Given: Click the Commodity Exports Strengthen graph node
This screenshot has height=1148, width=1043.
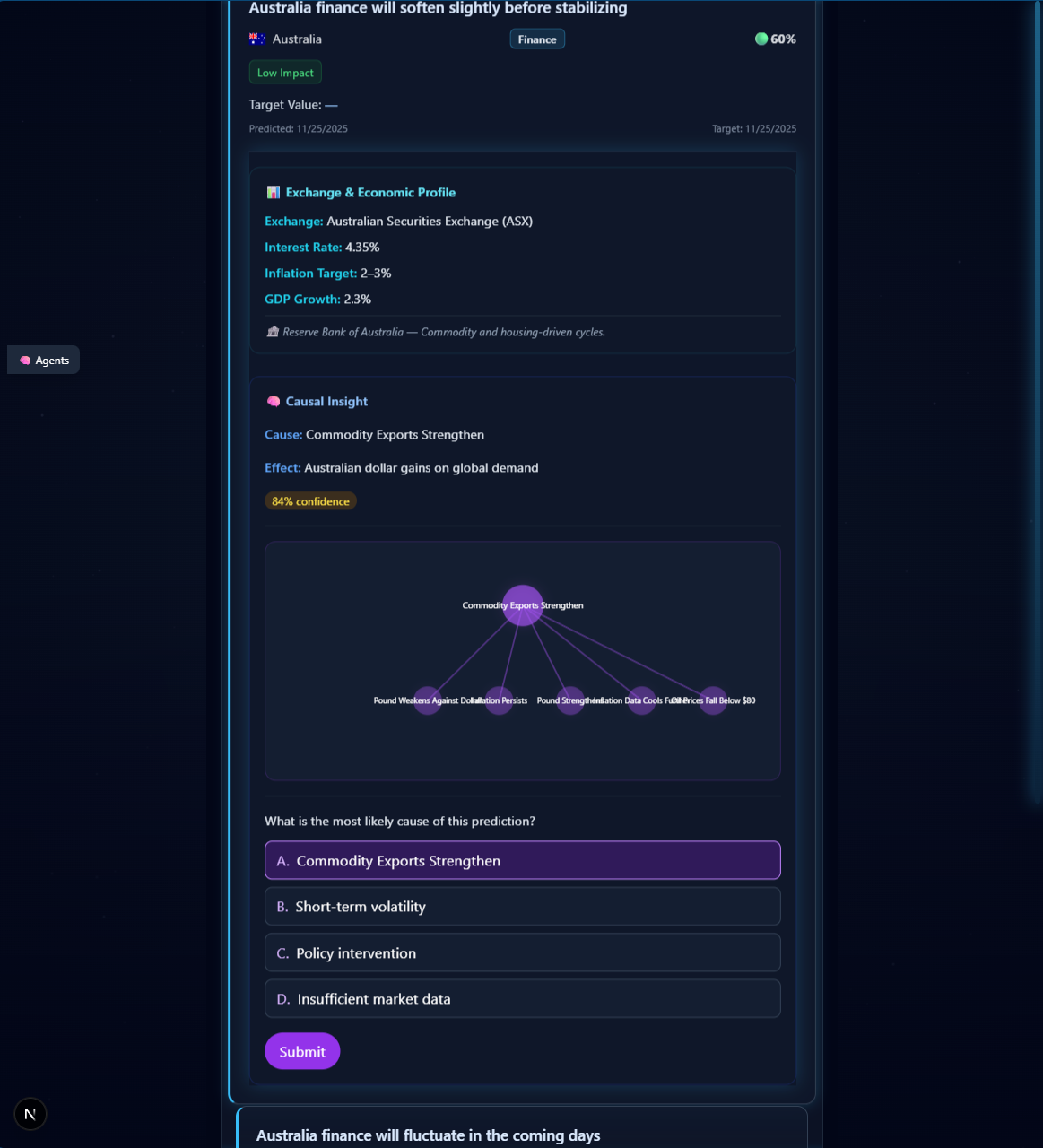Looking at the screenshot, I should pyautogui.click(x=523, y=605).
